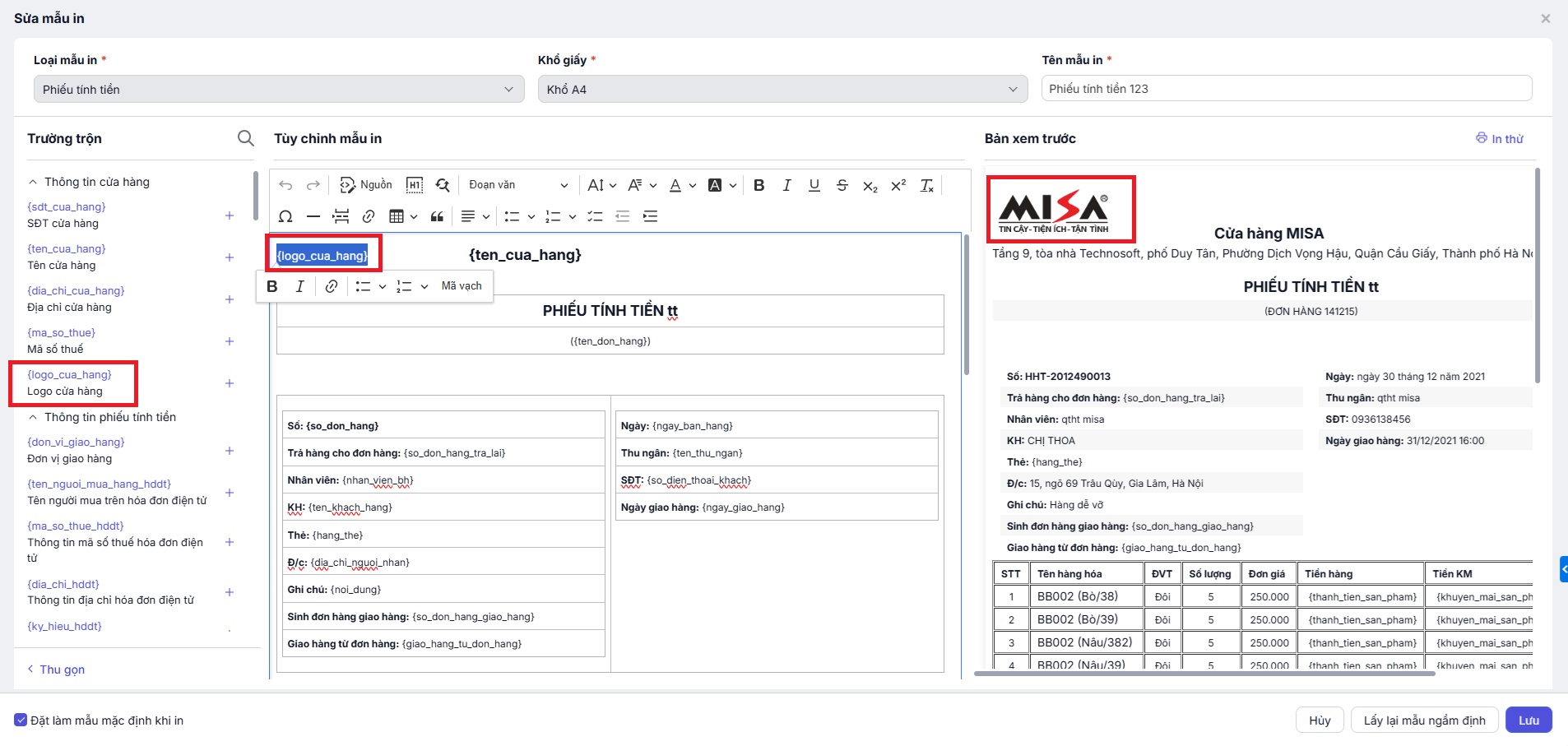Screen dimensions: 1568x746
Task: Click the 'In thử' test print link
Action: coord(1500,139)
